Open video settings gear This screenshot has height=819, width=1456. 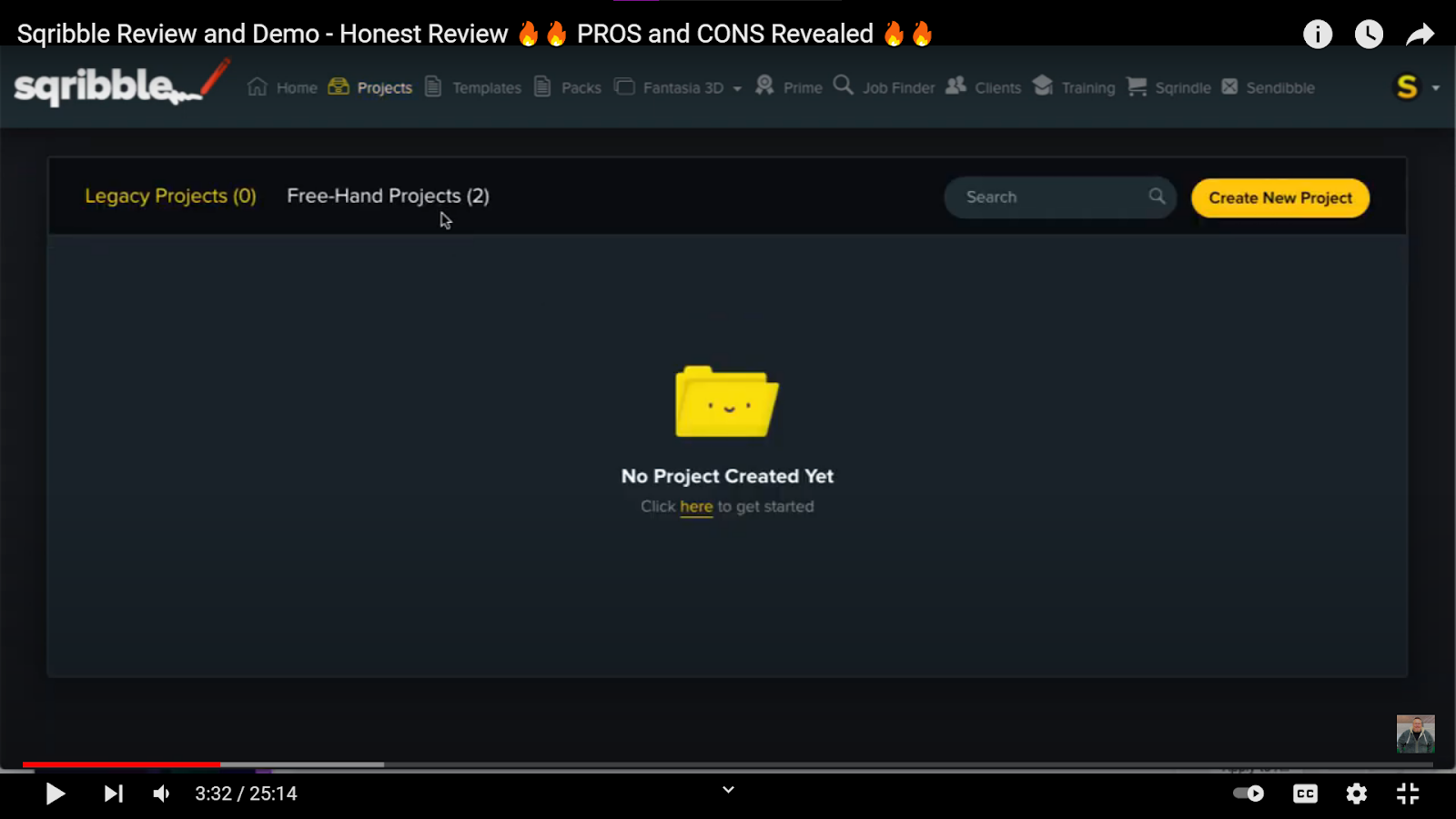[1357, 794]
